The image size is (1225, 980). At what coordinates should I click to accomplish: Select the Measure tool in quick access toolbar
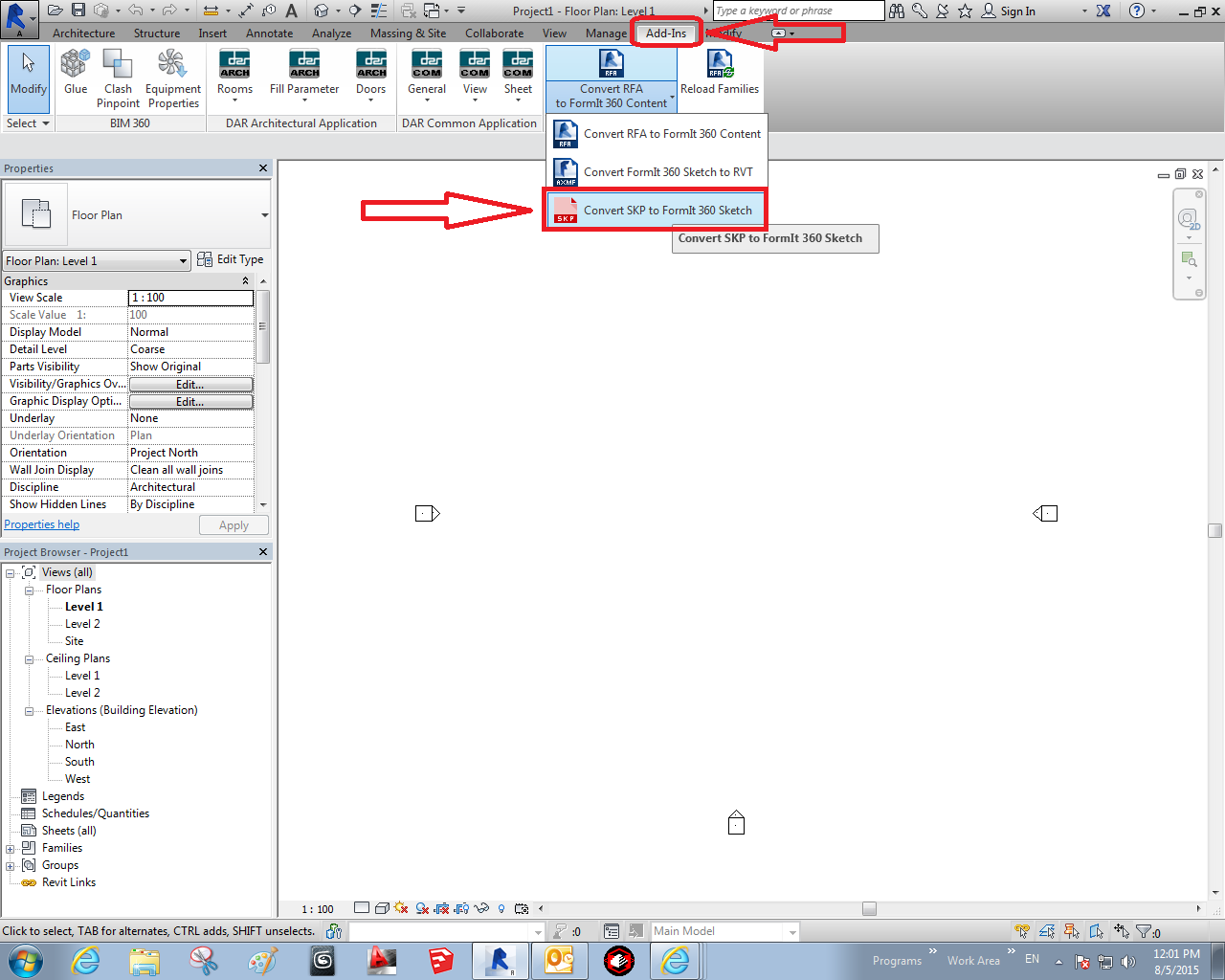(211, 11)
